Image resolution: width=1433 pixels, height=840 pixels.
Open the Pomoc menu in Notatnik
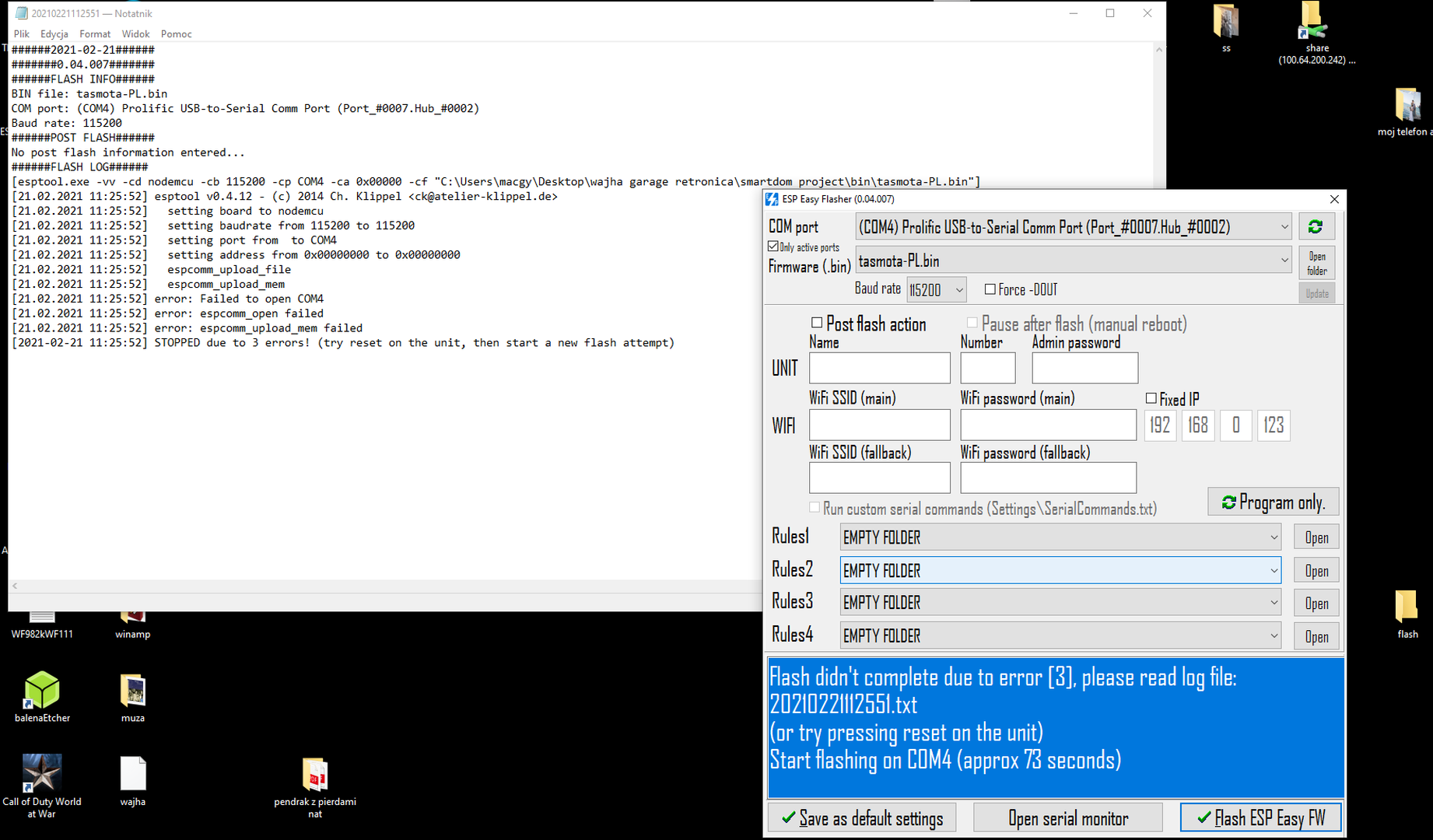pos(177,34)
